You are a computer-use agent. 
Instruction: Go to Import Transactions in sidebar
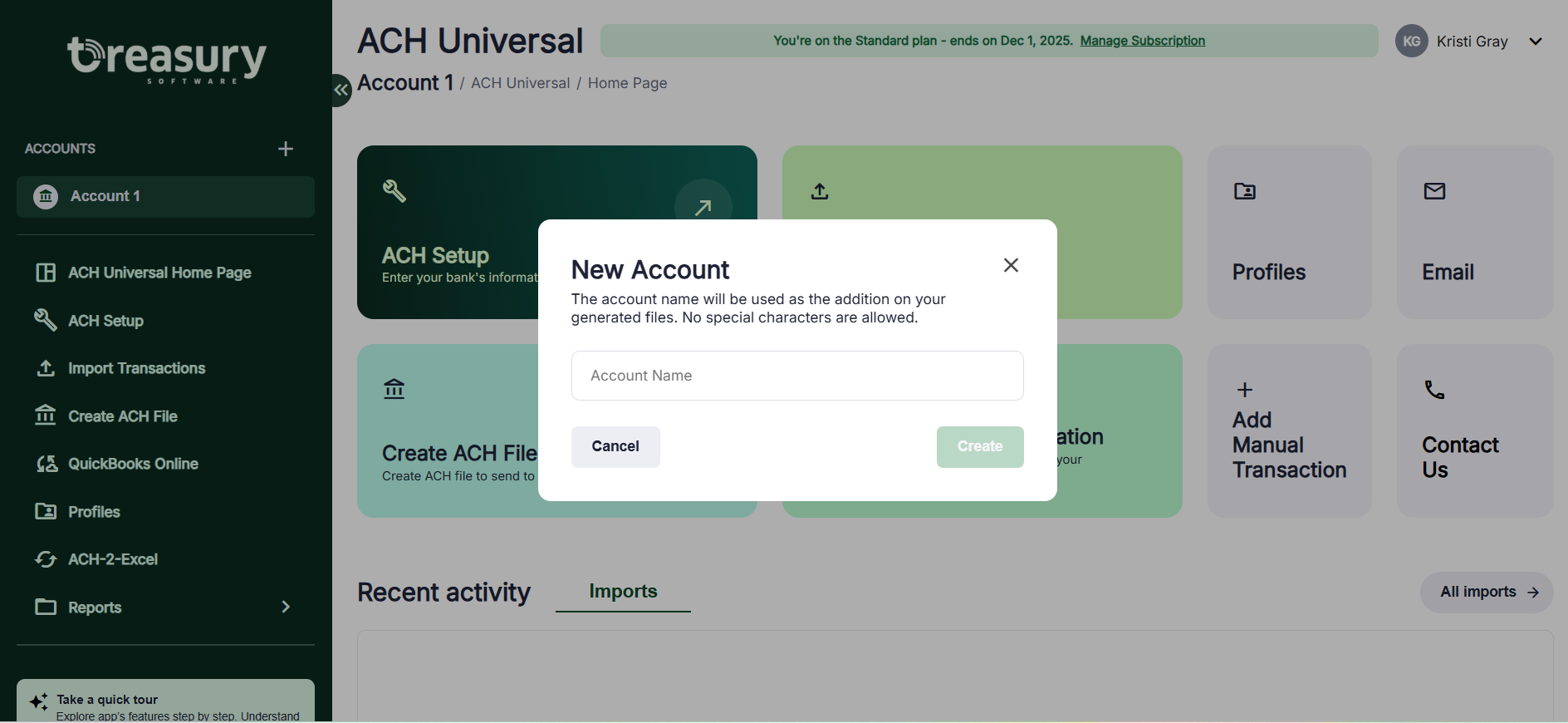136,368
